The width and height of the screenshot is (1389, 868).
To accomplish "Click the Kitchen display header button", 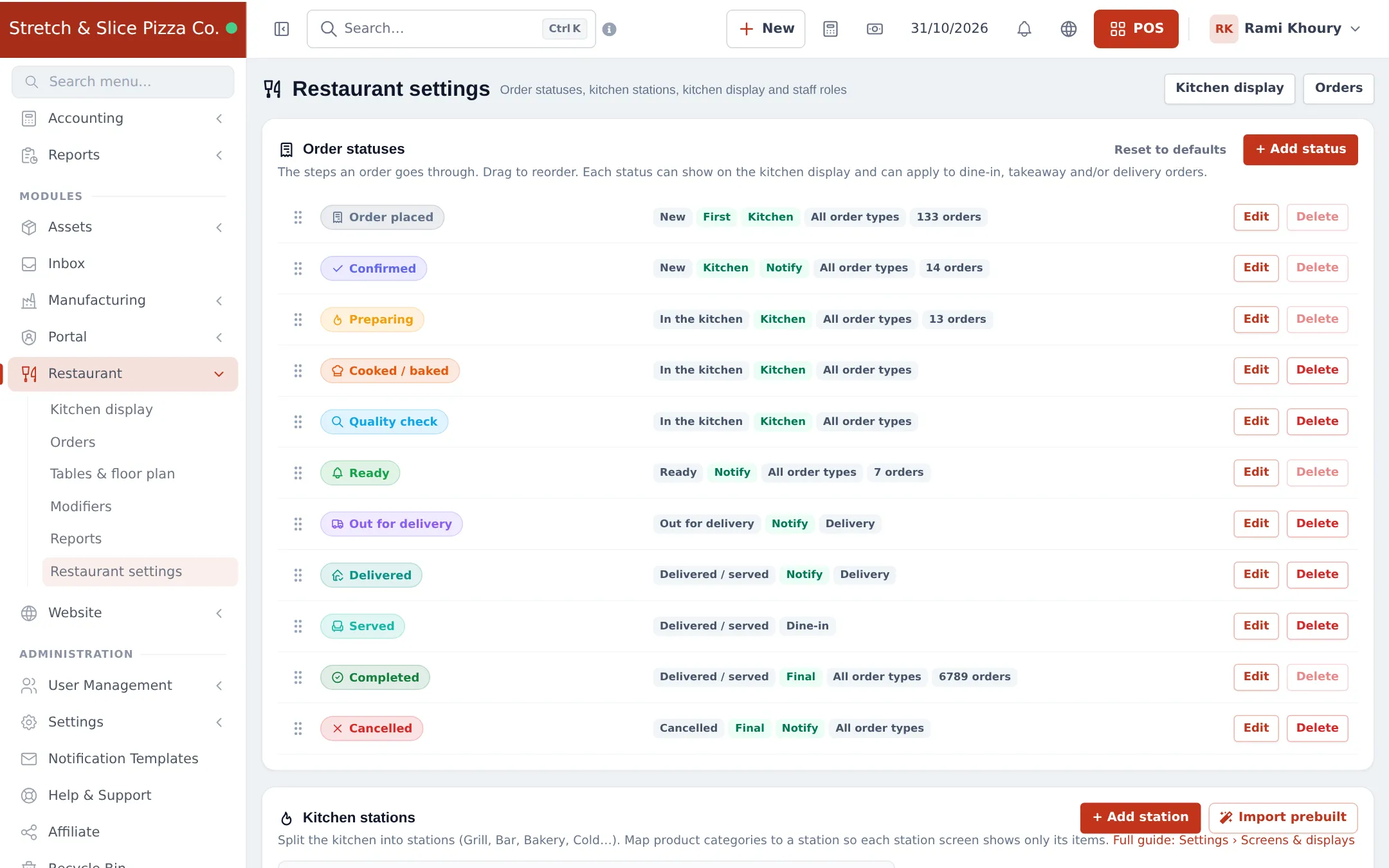I will 1230,88.
